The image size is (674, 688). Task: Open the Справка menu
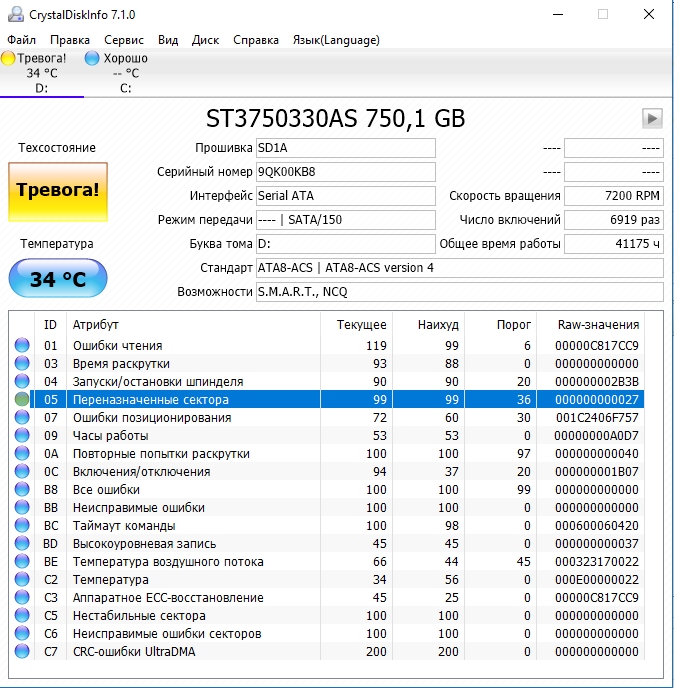[256, 40]
